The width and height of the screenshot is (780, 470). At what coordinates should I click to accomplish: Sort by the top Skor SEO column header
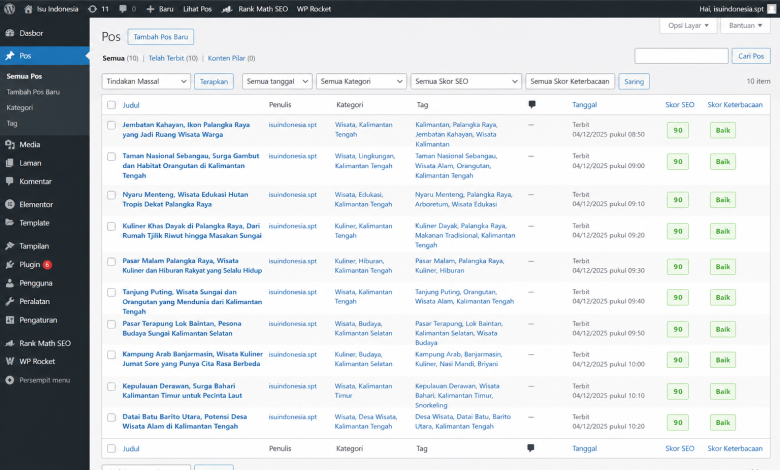[x=680, y=105]
